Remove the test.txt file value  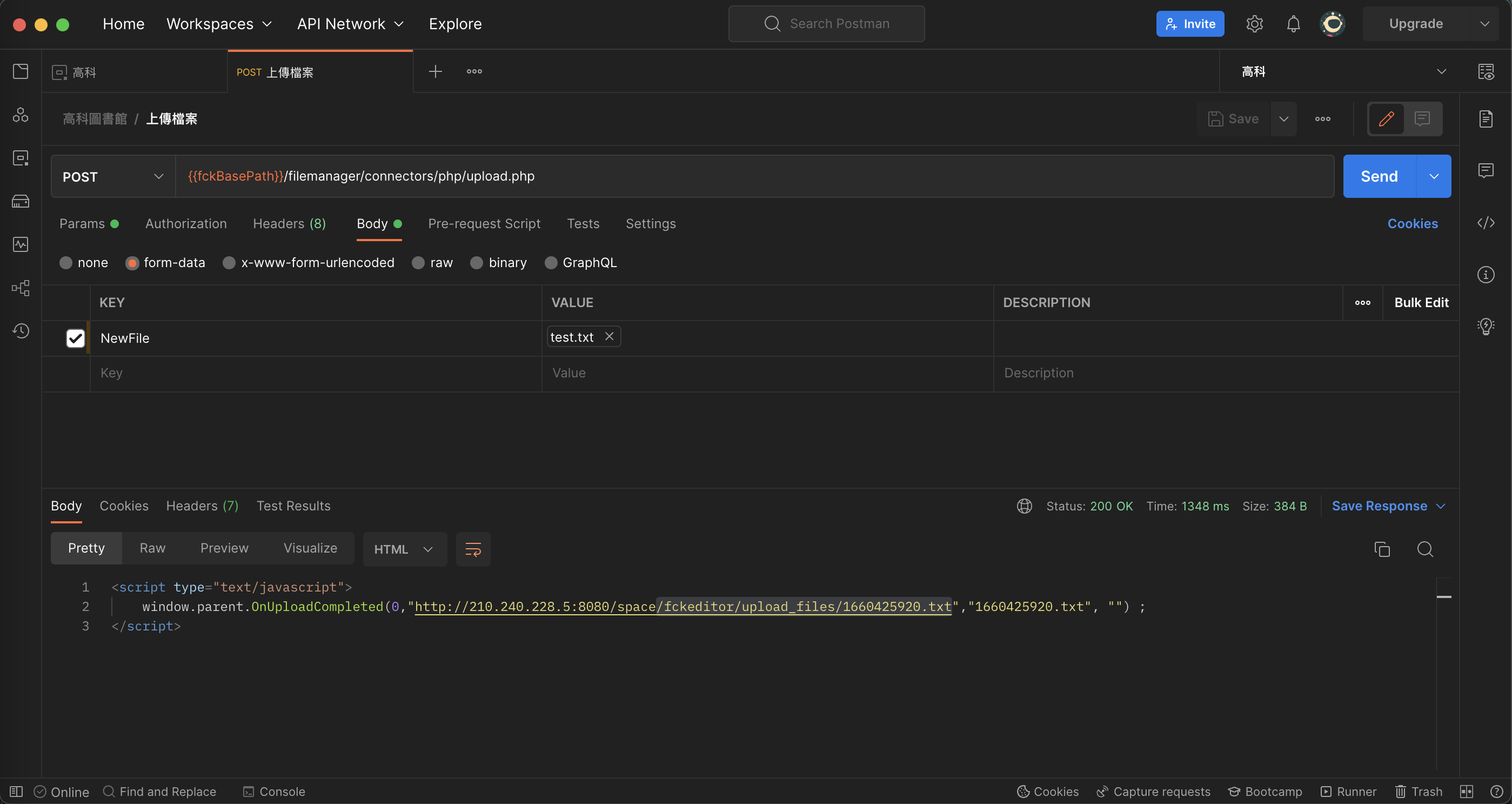(609, 336)
